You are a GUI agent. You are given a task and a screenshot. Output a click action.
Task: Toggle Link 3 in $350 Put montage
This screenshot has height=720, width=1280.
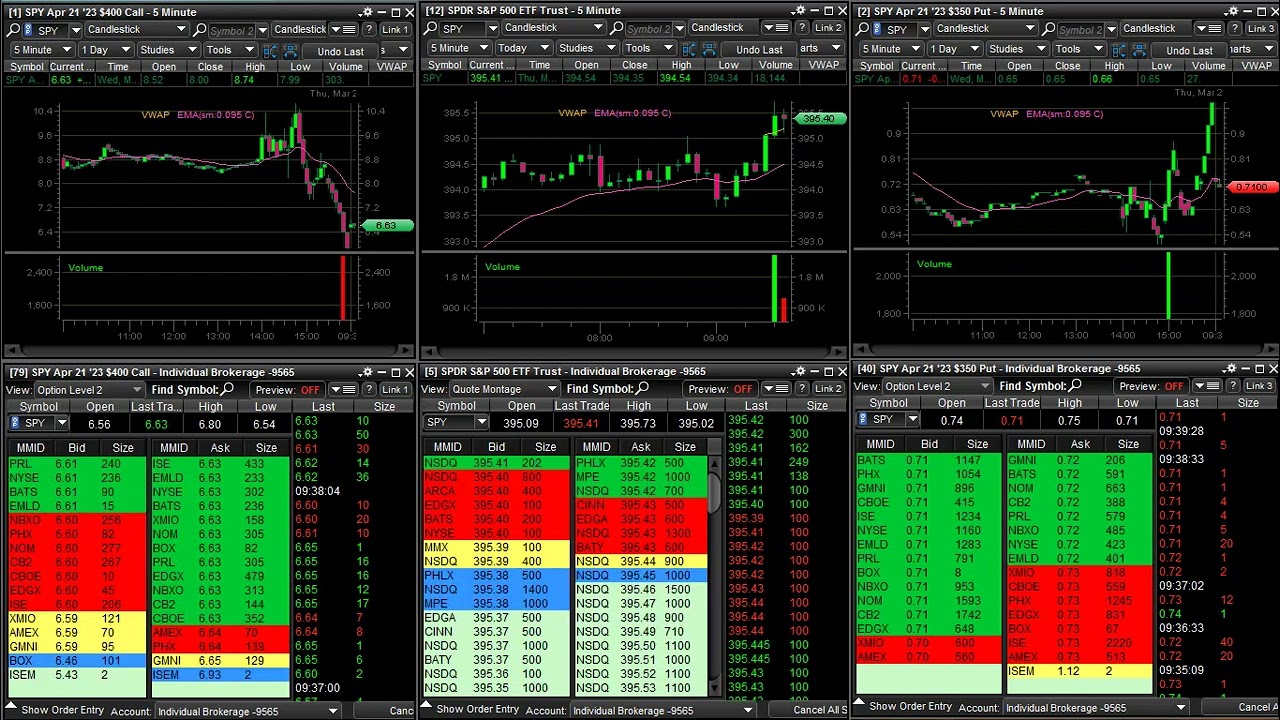[x=1259, y=385]
